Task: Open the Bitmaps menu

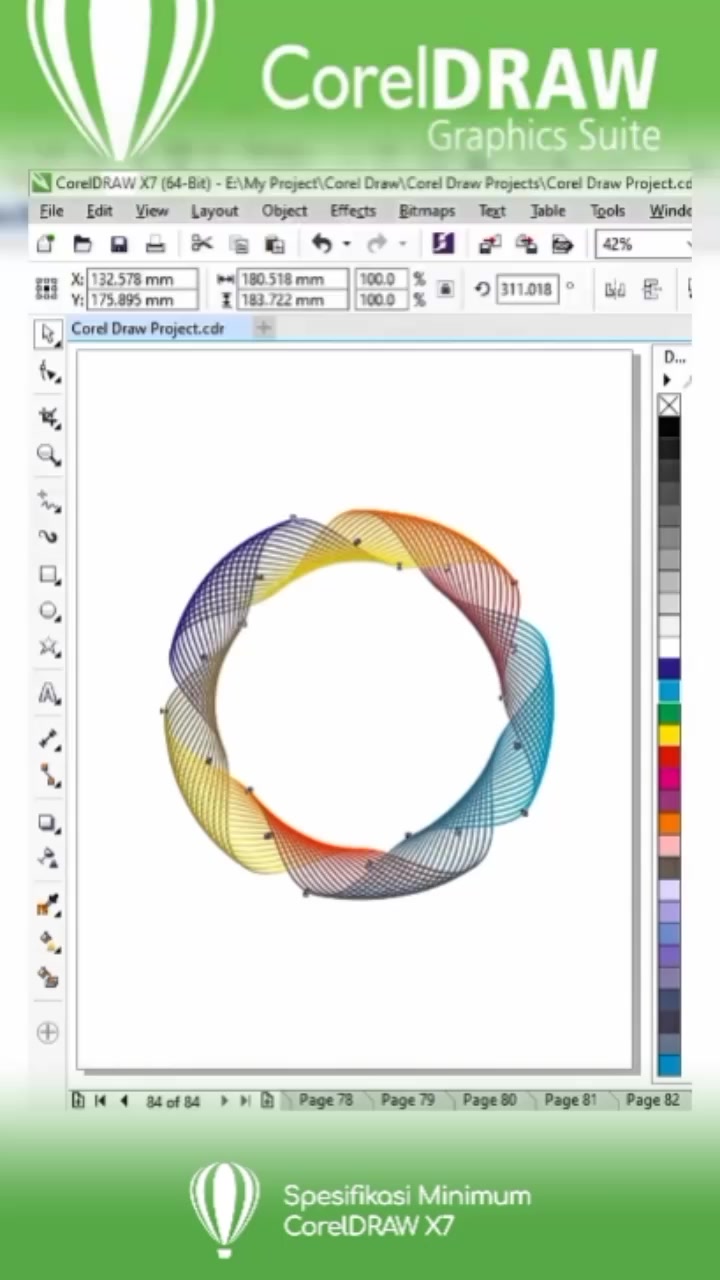Action: click(x=427, y=211)
